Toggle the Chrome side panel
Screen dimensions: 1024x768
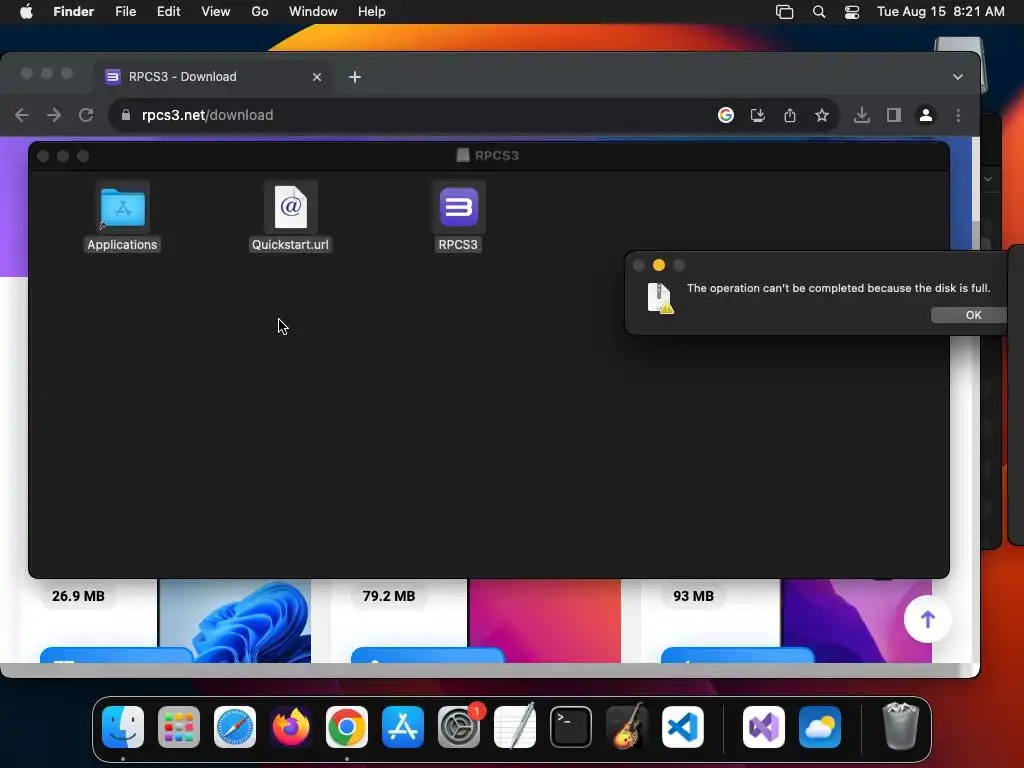(893, 115)
